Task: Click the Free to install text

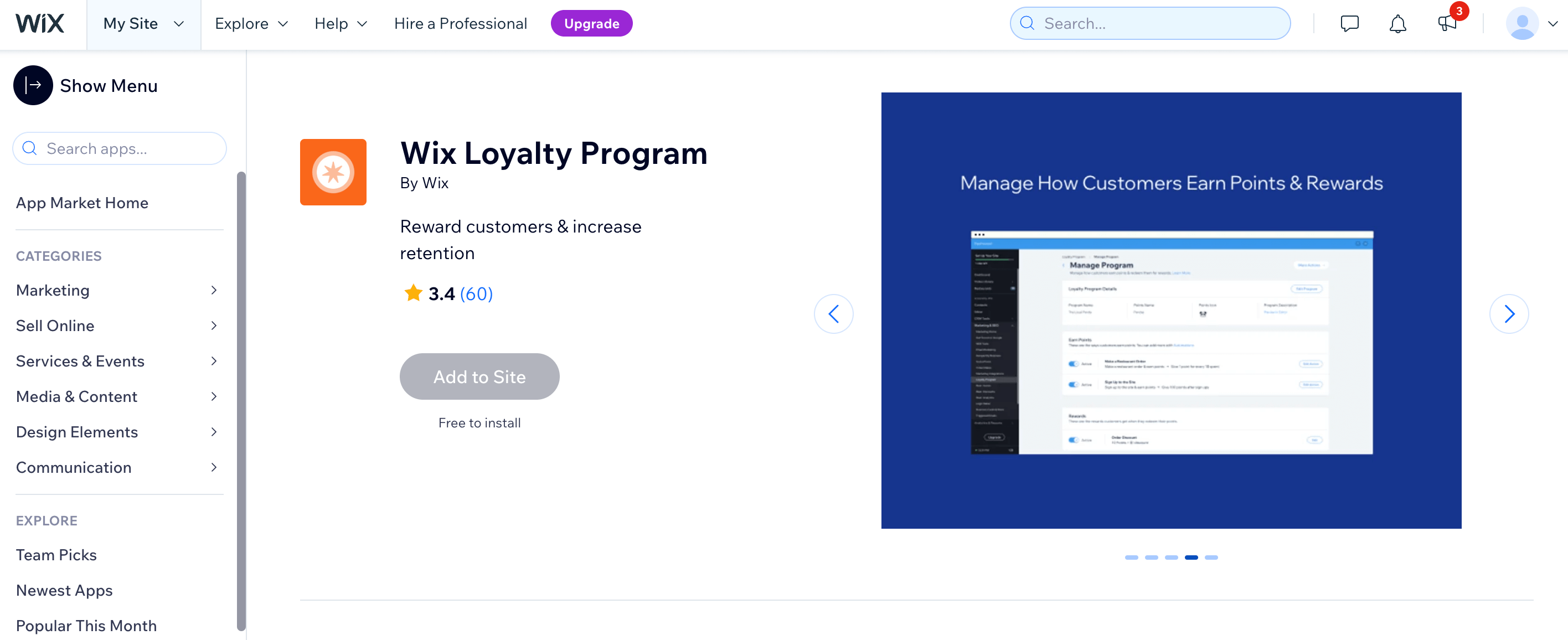Action: [x=479, y=423]
